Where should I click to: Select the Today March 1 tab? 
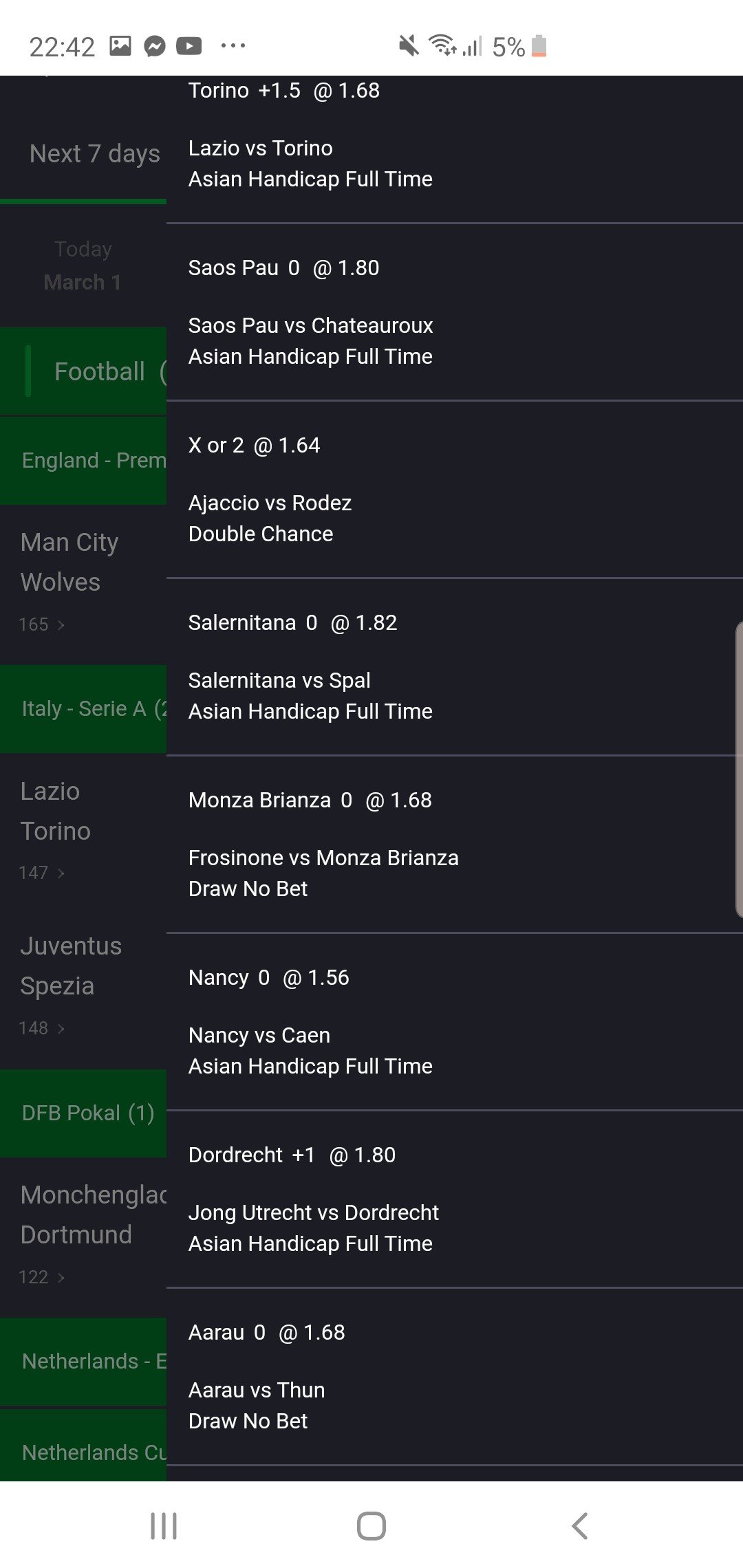coord(83,265)
